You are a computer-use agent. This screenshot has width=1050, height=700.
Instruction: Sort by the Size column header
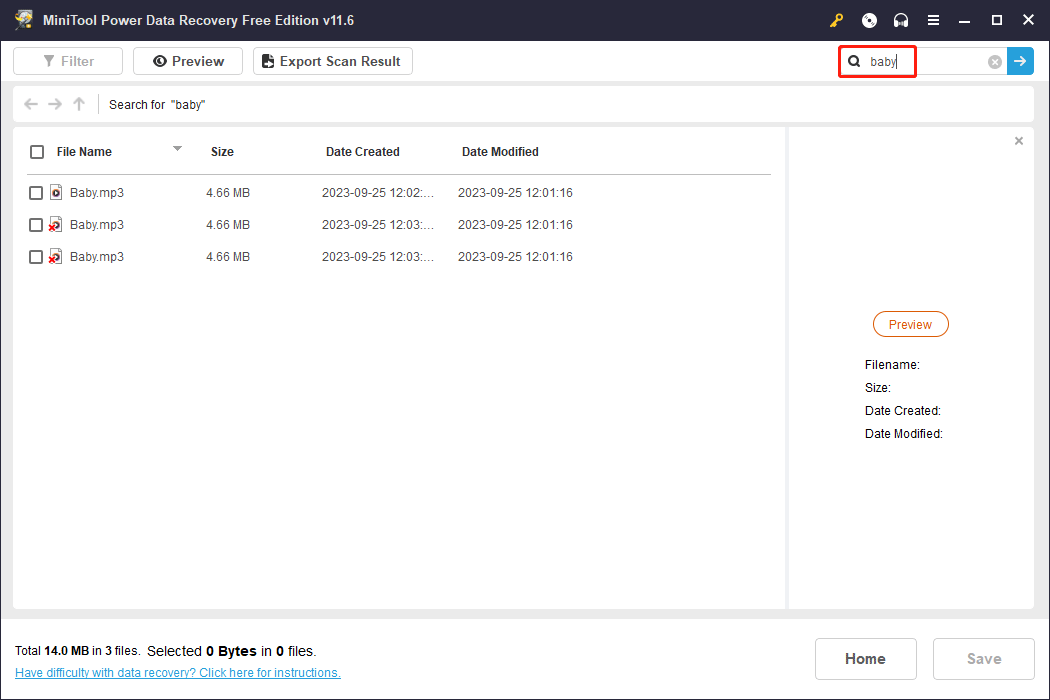click(222, 152)
